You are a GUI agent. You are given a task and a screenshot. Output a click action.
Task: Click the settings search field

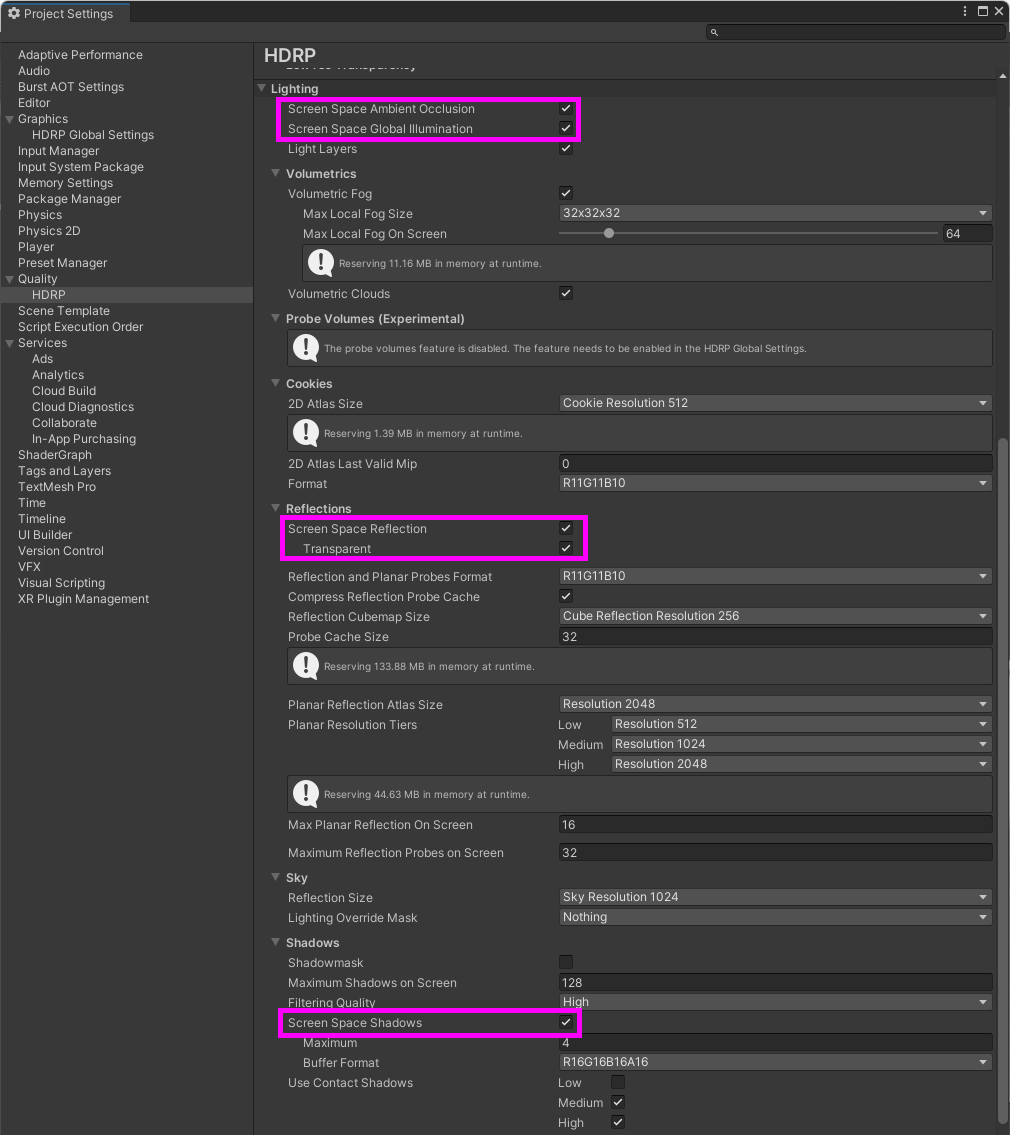coord(854,33)
